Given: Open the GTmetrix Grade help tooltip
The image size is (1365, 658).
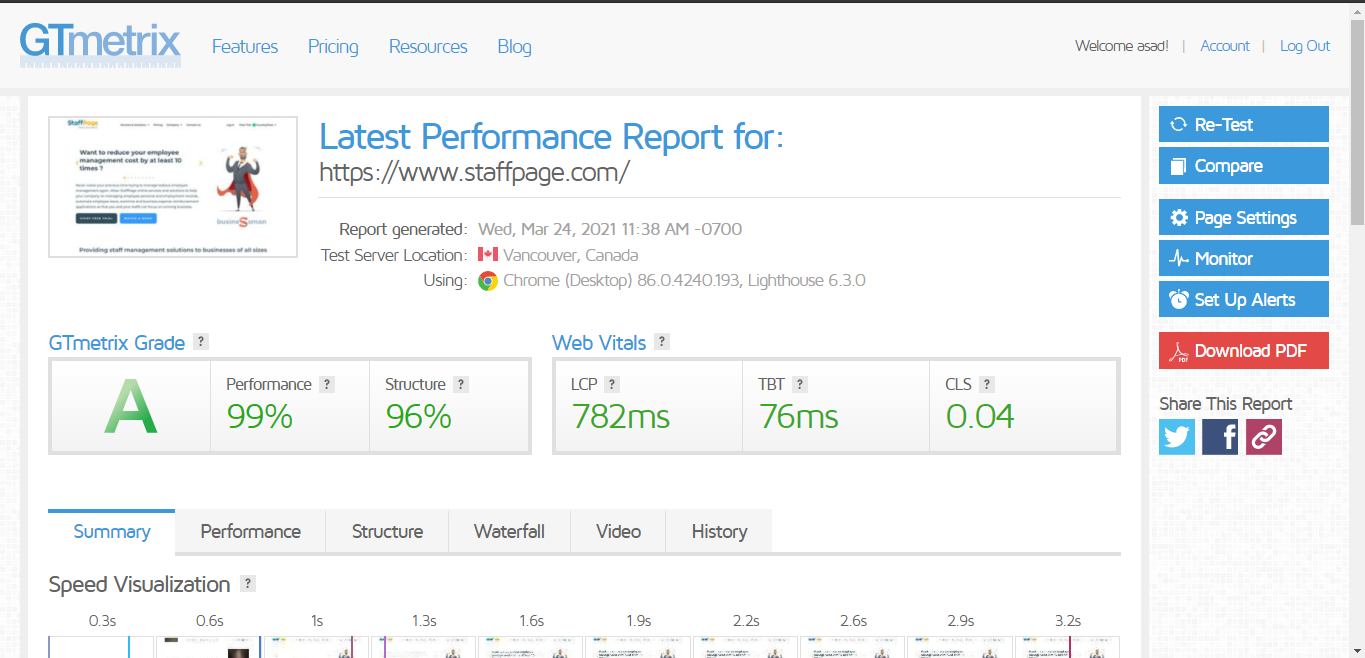Looking at the screenshot, I should (x=201, y=341).
